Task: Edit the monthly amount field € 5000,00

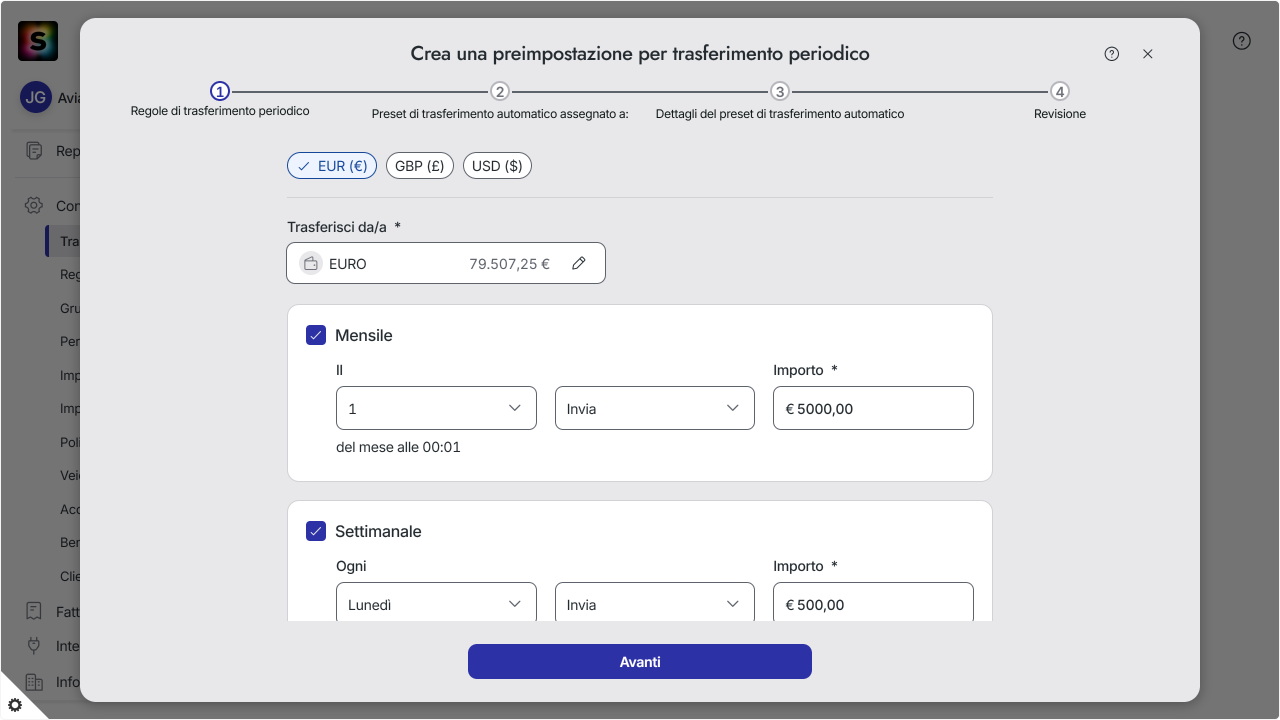Action: (873, 408)
